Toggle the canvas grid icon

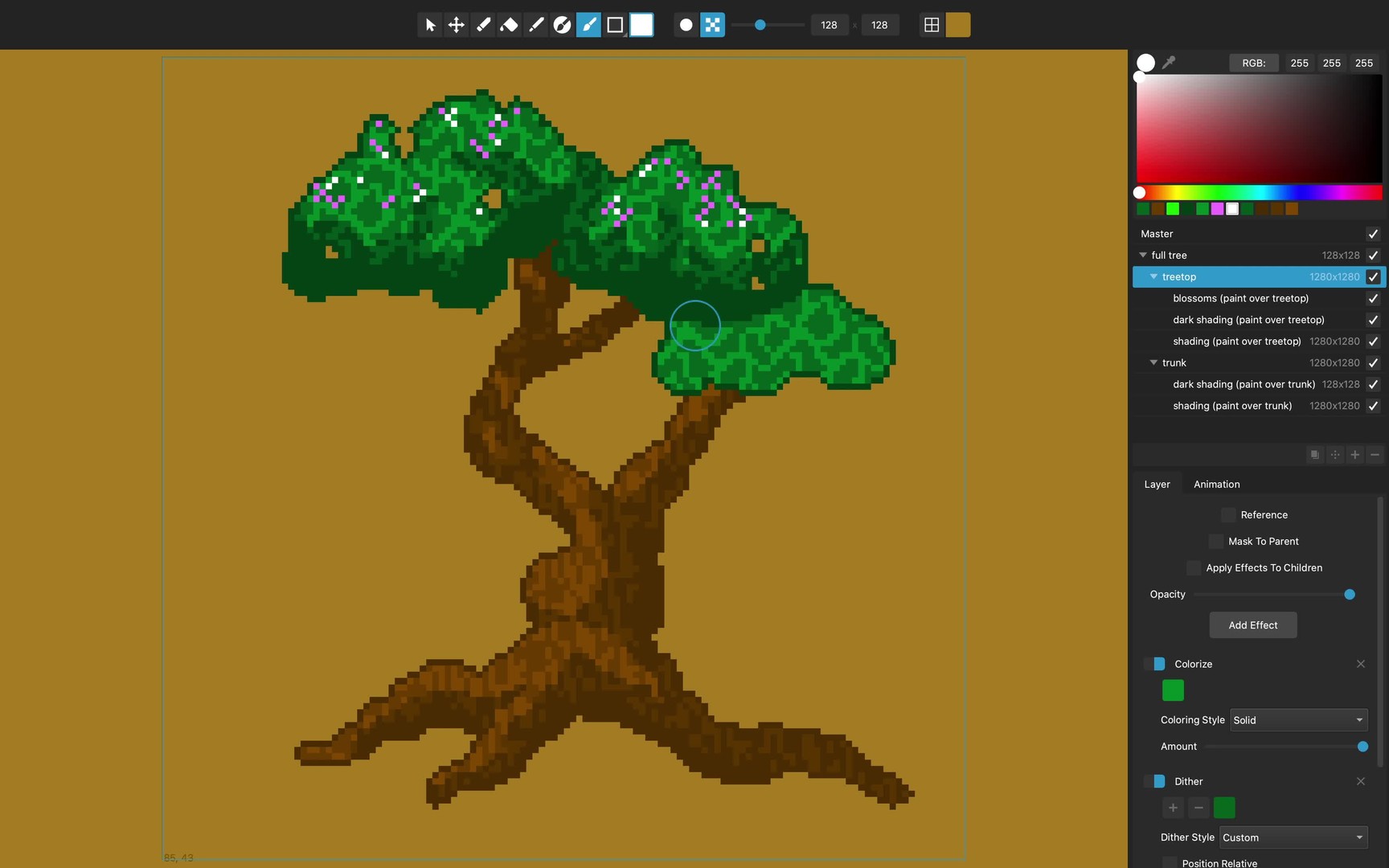tap(932, 25)
